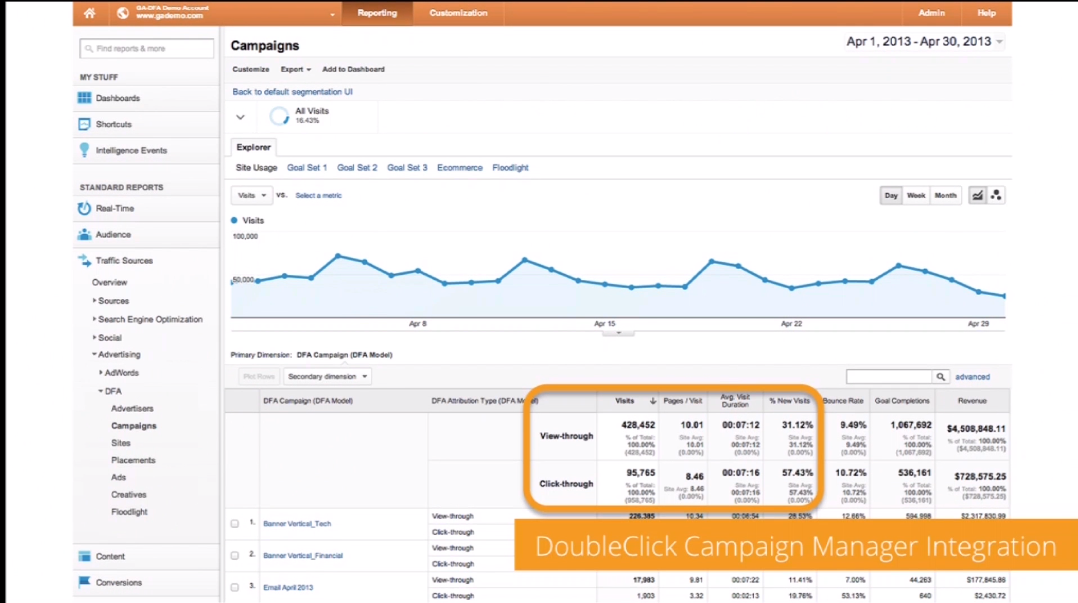Switch to line chart view icon
Screen dimensions: 1078x603
[x=977, y=195]
